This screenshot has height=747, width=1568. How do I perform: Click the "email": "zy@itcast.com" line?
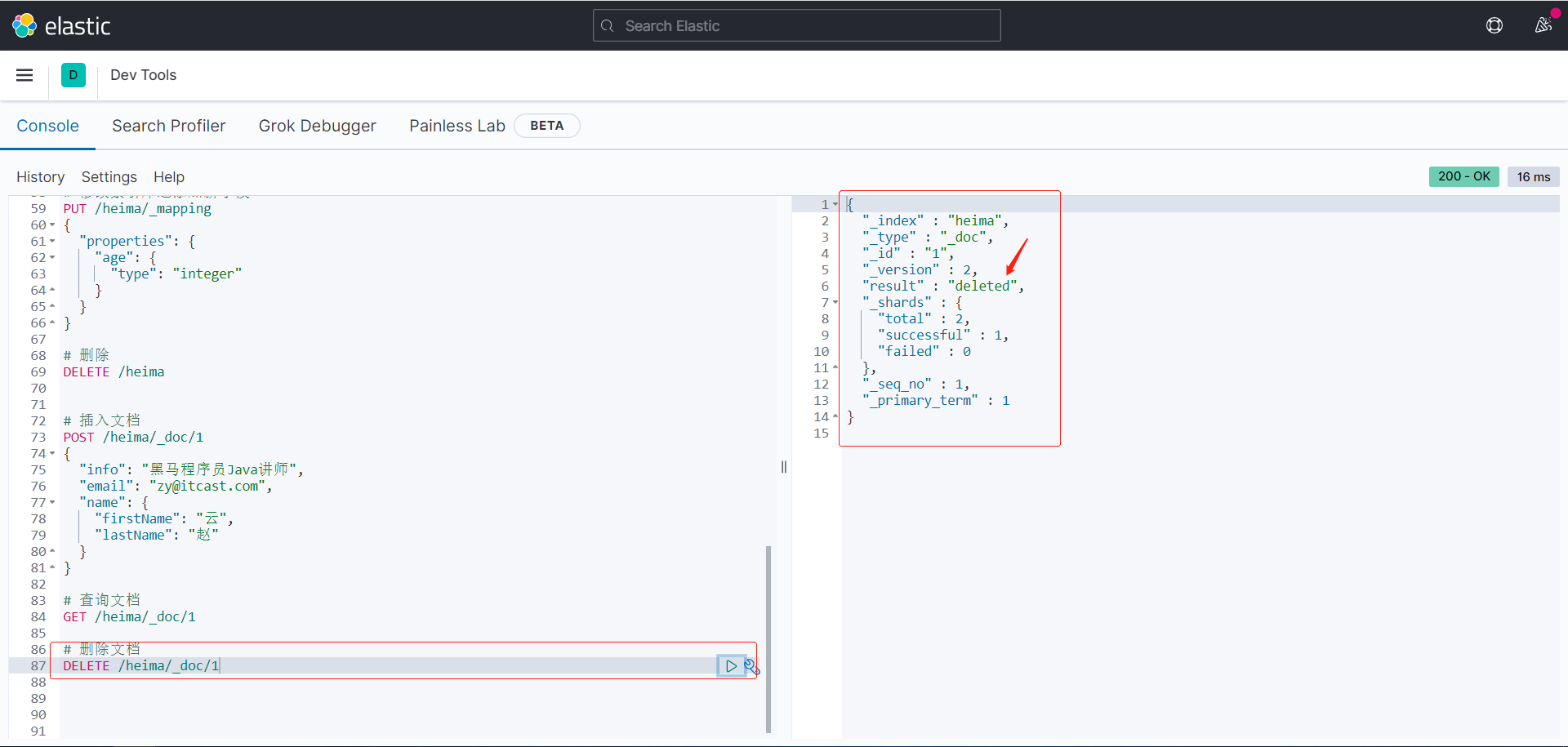click(176, 487)
